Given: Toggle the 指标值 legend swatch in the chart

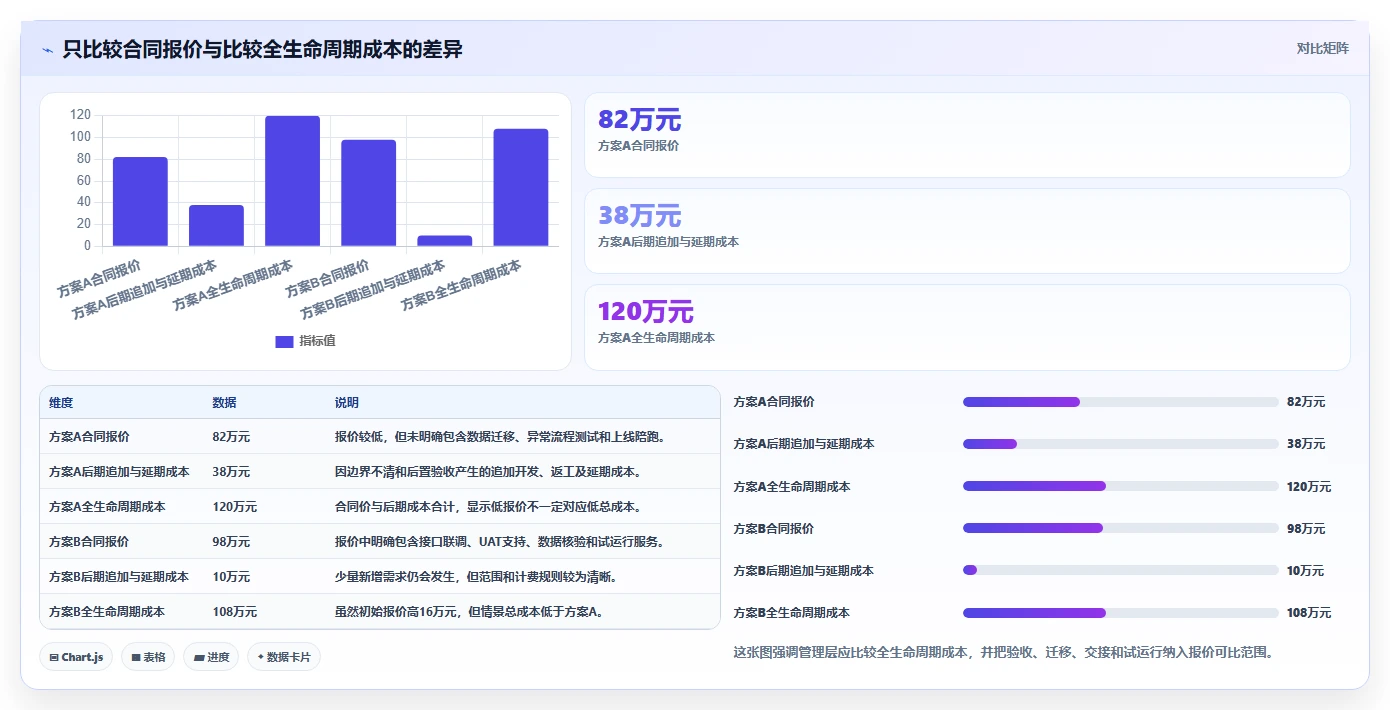Looking at the screenshot, I should click(284, 341).
